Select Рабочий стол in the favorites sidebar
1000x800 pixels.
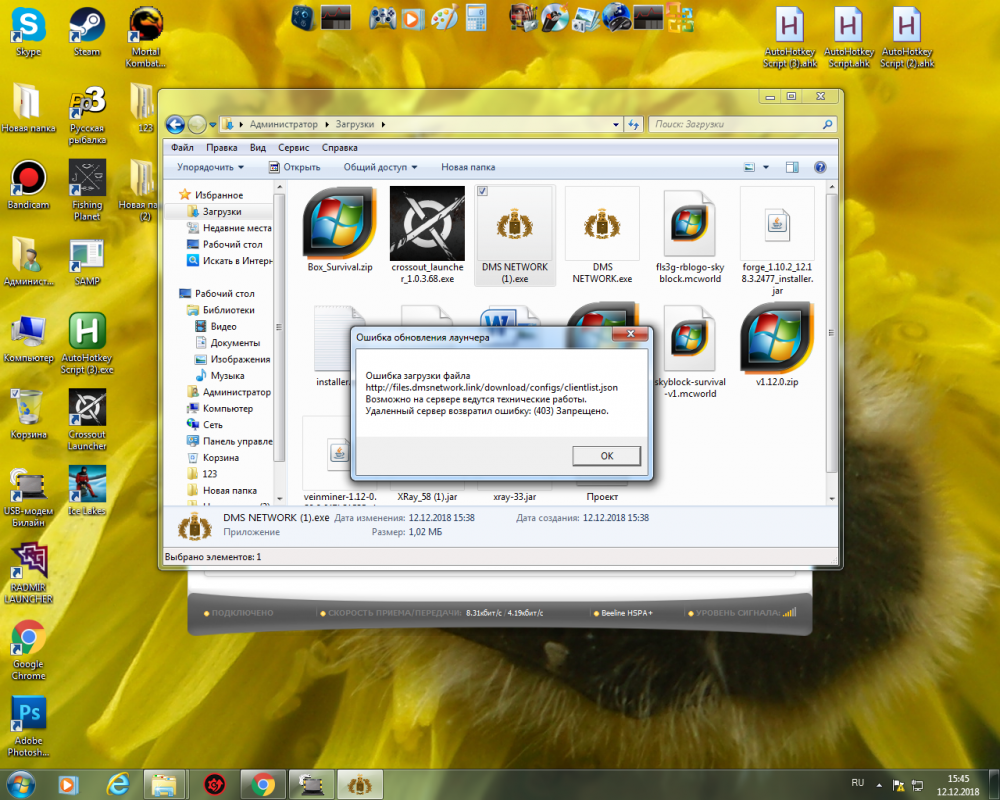tap(232, 244)
